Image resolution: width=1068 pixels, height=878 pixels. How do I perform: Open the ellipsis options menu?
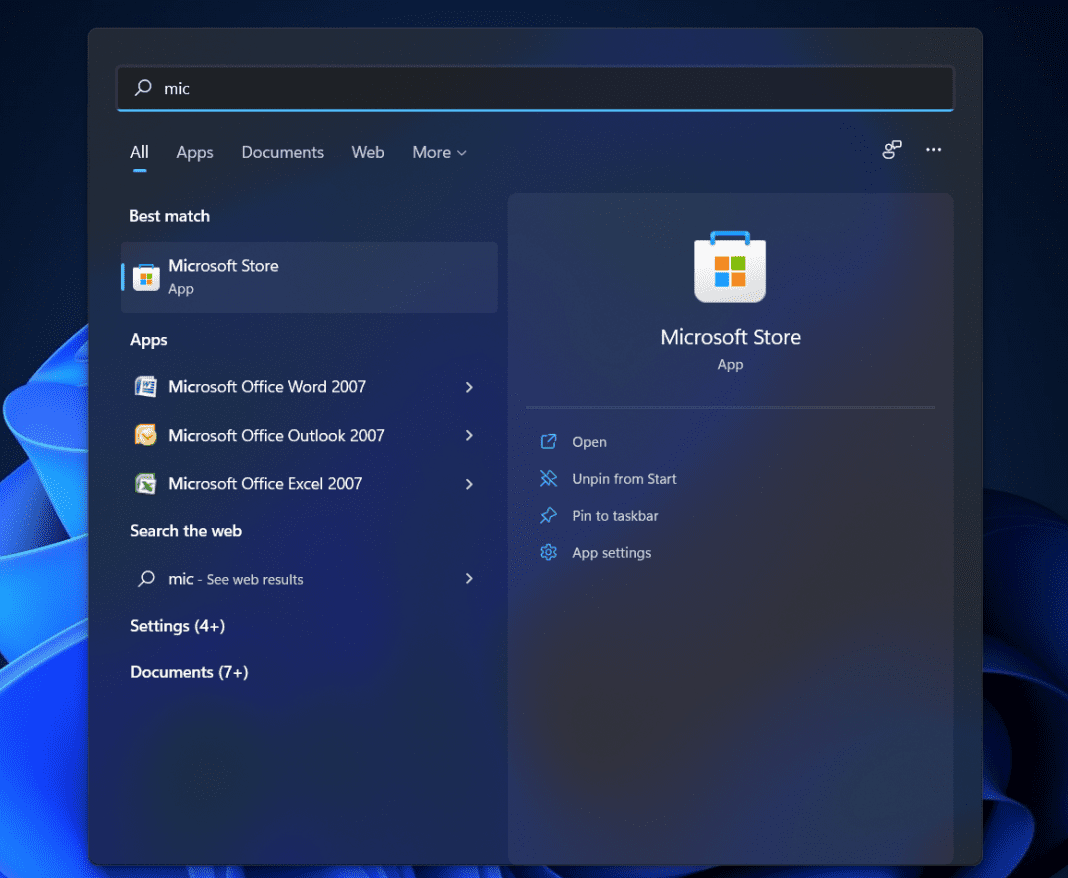point(933,150)
